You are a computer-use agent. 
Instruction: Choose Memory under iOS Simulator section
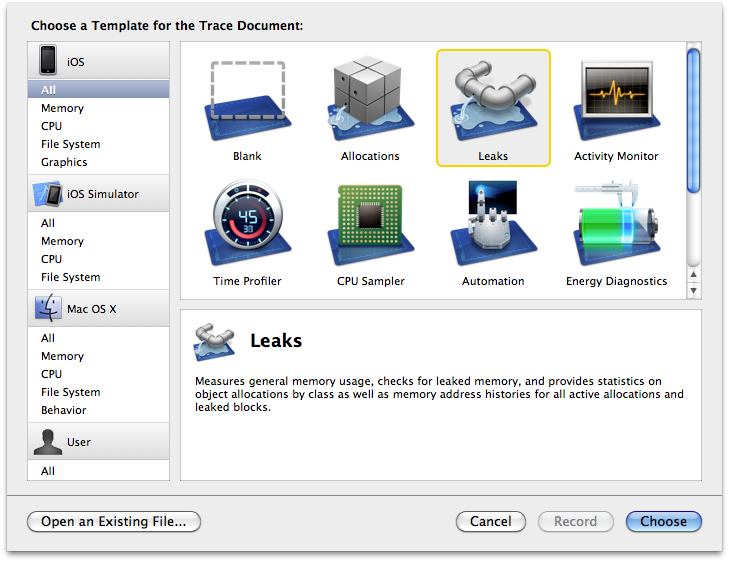(99, 241)
